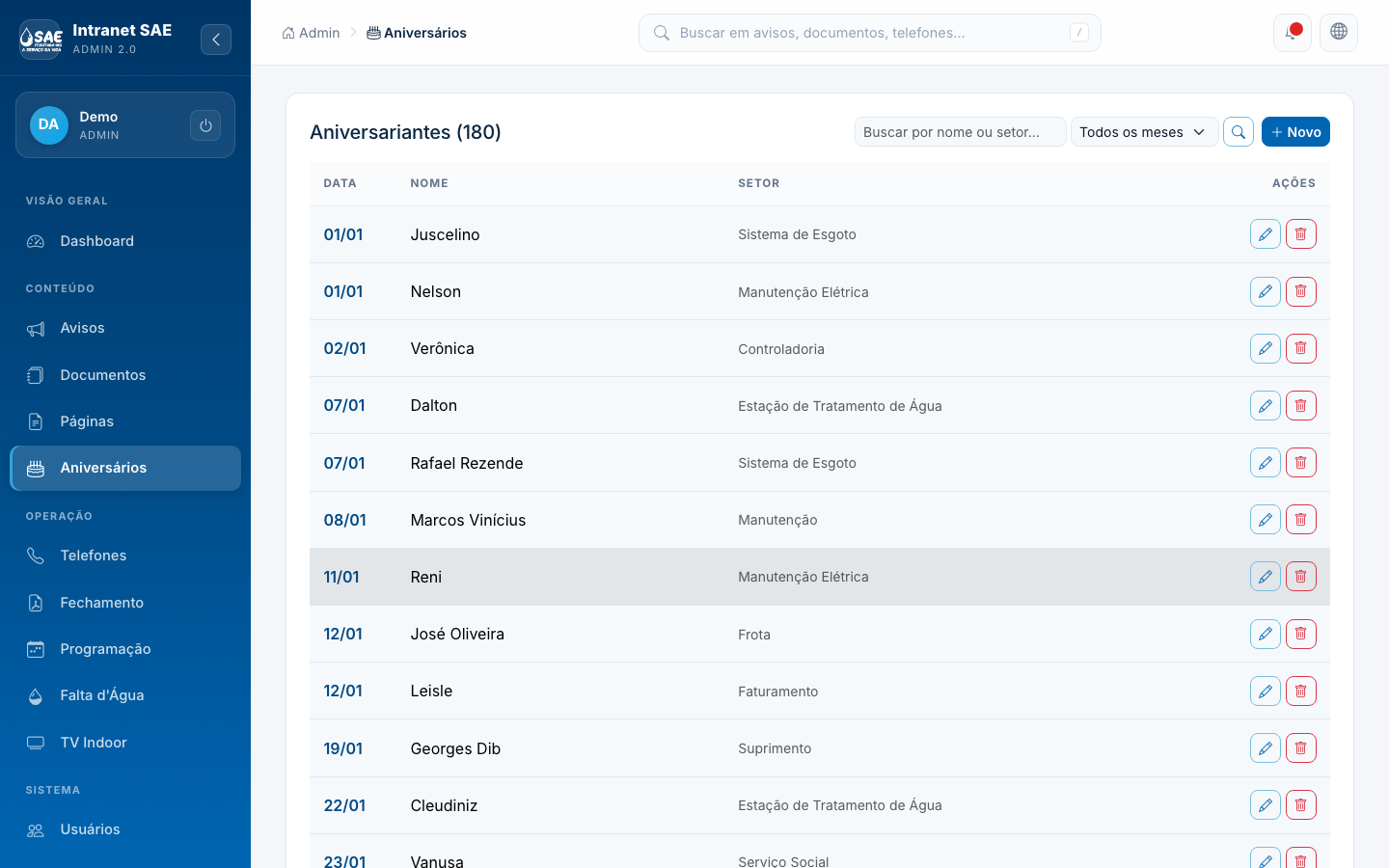Screen dimensions: 1389x868
Task: Delete Rafael Rezende's birthday entry
Action: pos(1301,463)
